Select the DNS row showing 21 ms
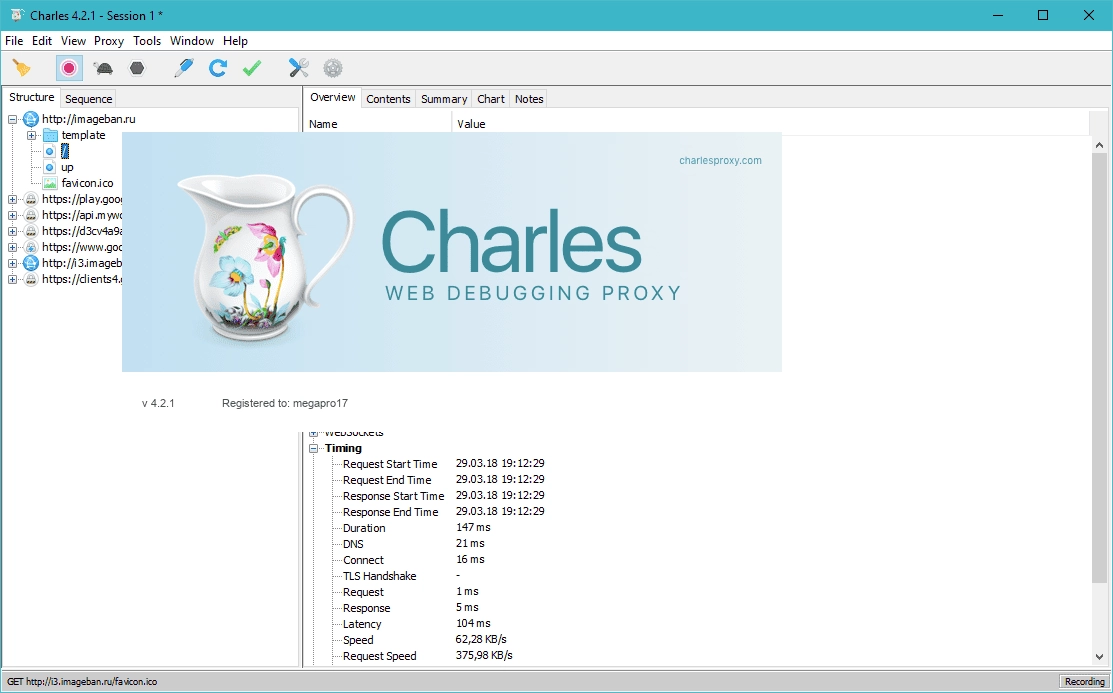Screen dimensions: 1113x693 [x=414, y=544]
